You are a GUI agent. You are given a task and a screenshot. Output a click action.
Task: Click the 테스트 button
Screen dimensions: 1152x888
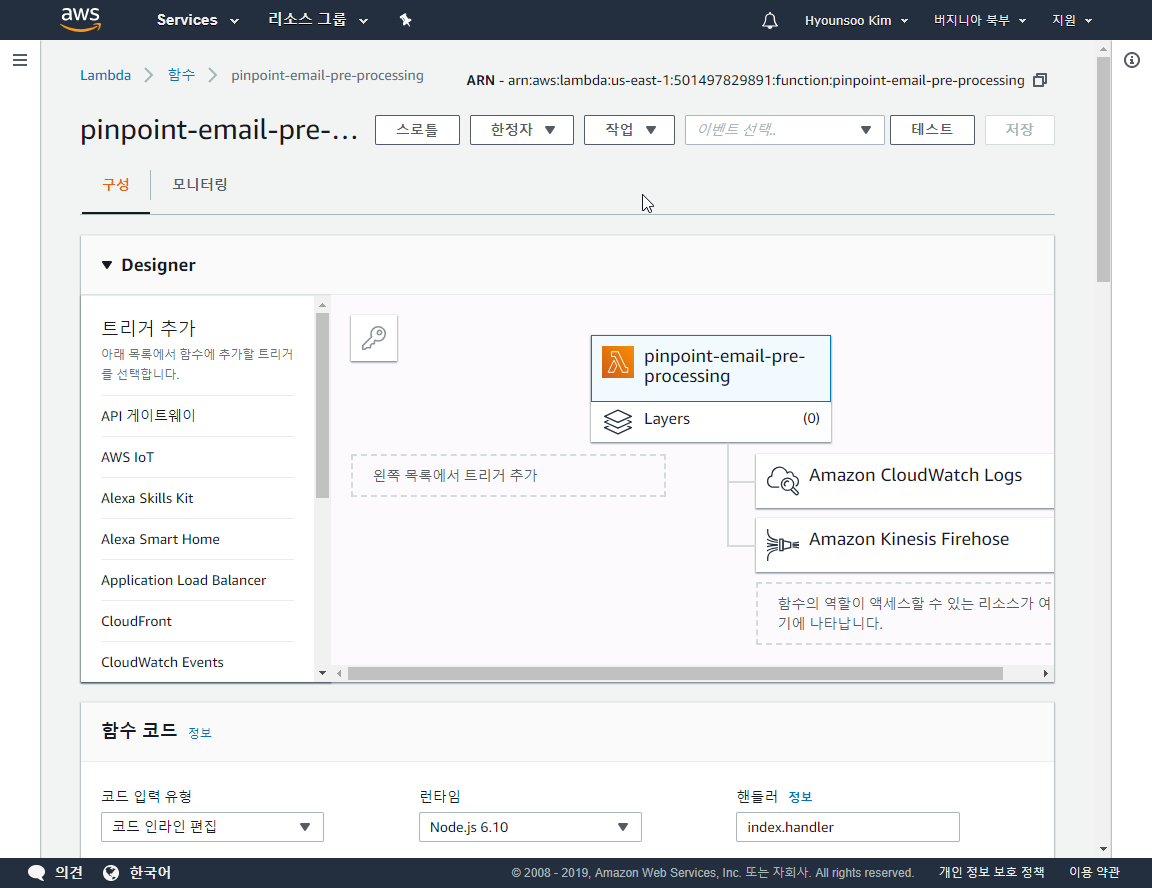932,130
